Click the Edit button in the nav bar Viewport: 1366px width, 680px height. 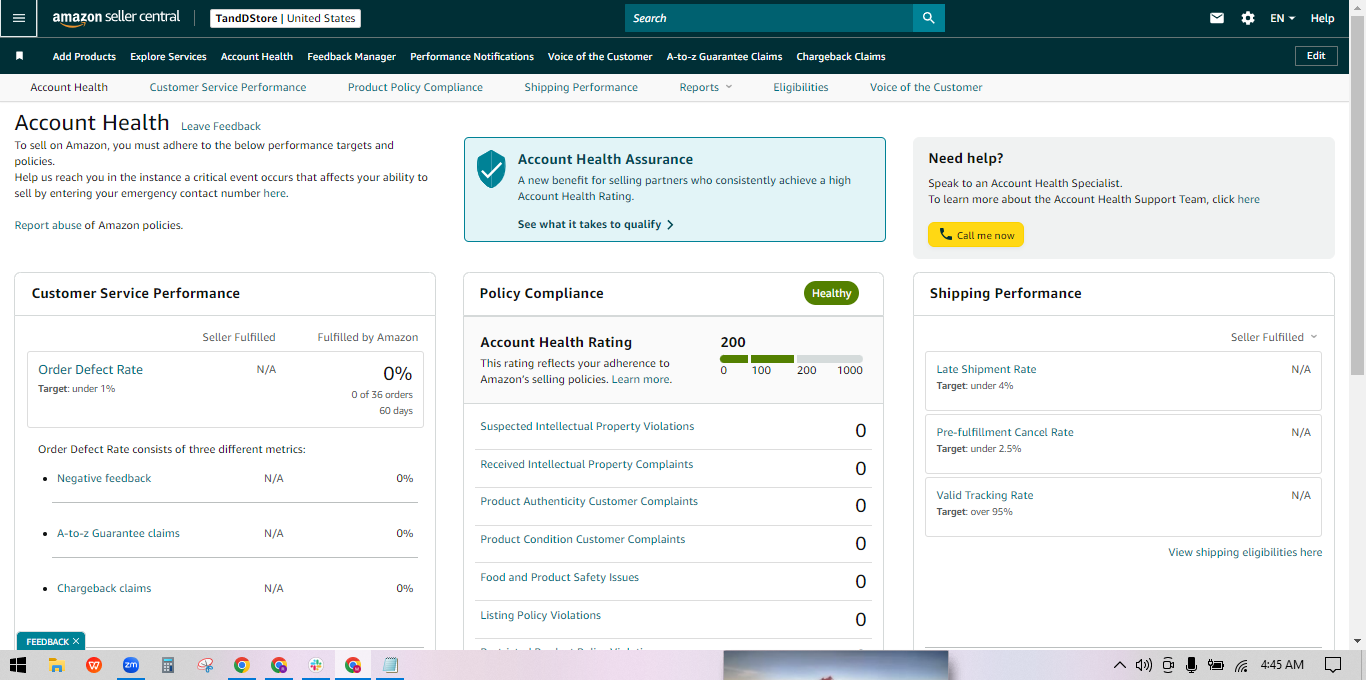point(1316,56)
